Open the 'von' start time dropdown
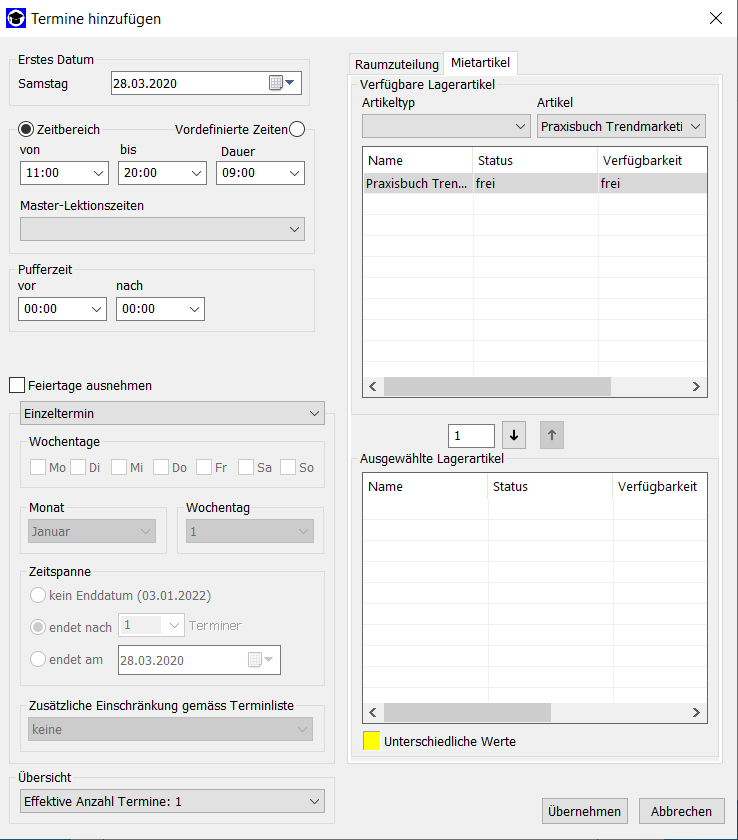 click(64, 173)
